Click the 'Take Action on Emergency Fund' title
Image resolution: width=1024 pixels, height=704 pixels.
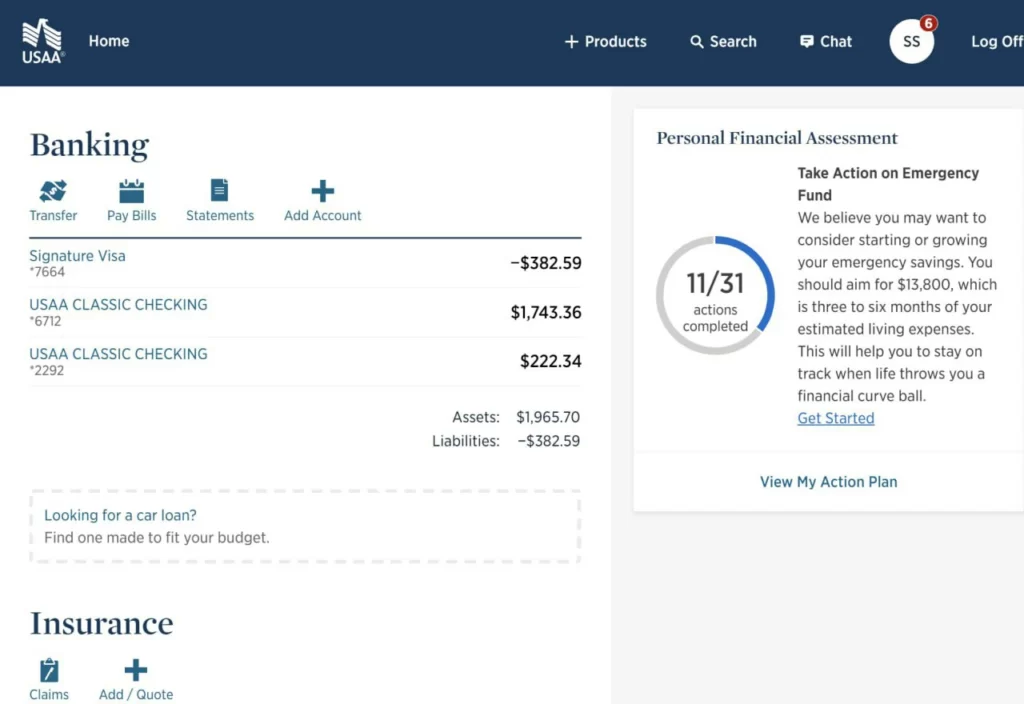click(888, 184)
